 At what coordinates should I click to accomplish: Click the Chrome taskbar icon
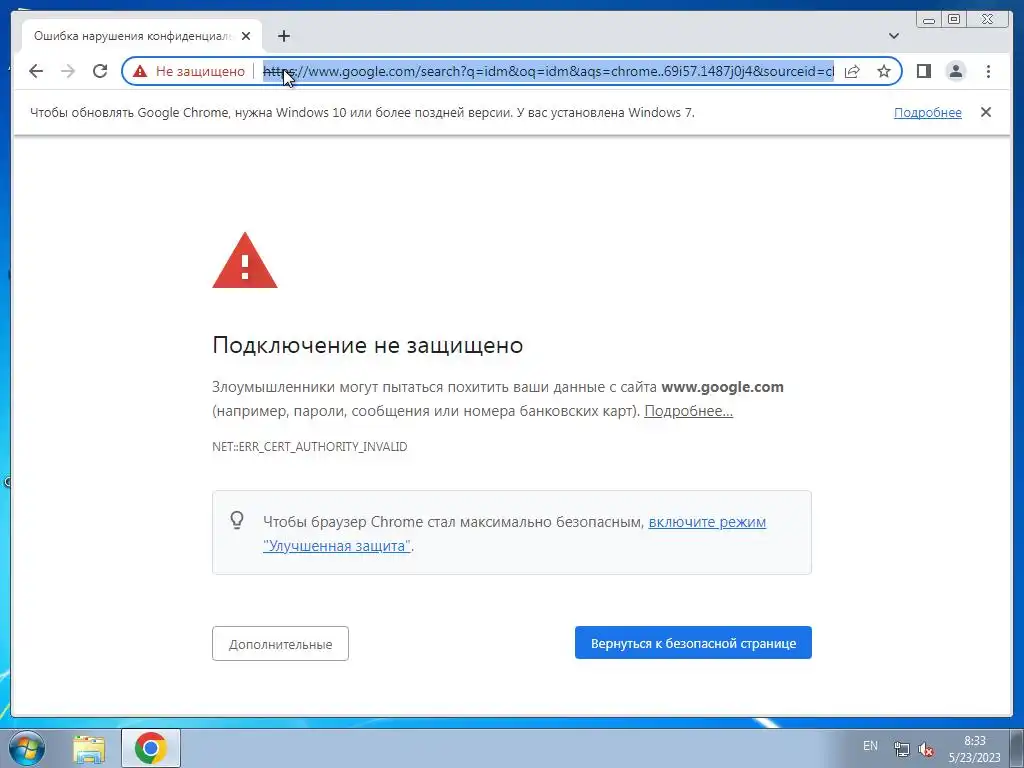point(150,748)
